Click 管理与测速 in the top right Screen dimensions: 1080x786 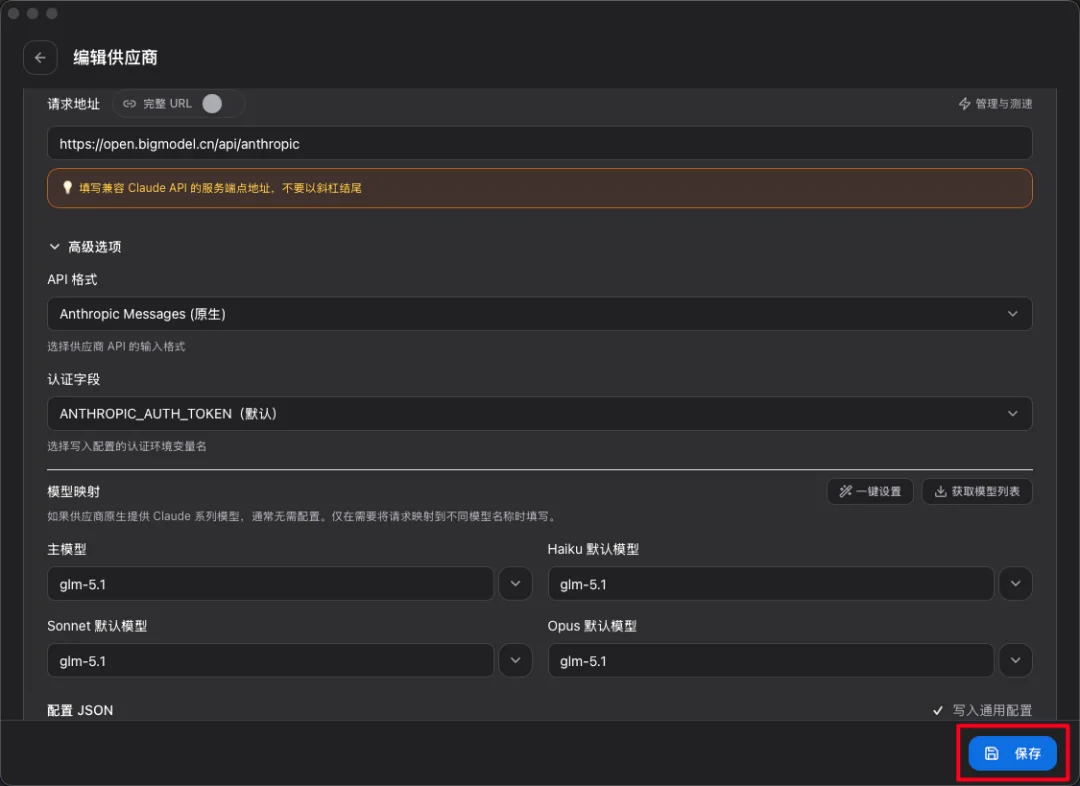pos(1000,103)
